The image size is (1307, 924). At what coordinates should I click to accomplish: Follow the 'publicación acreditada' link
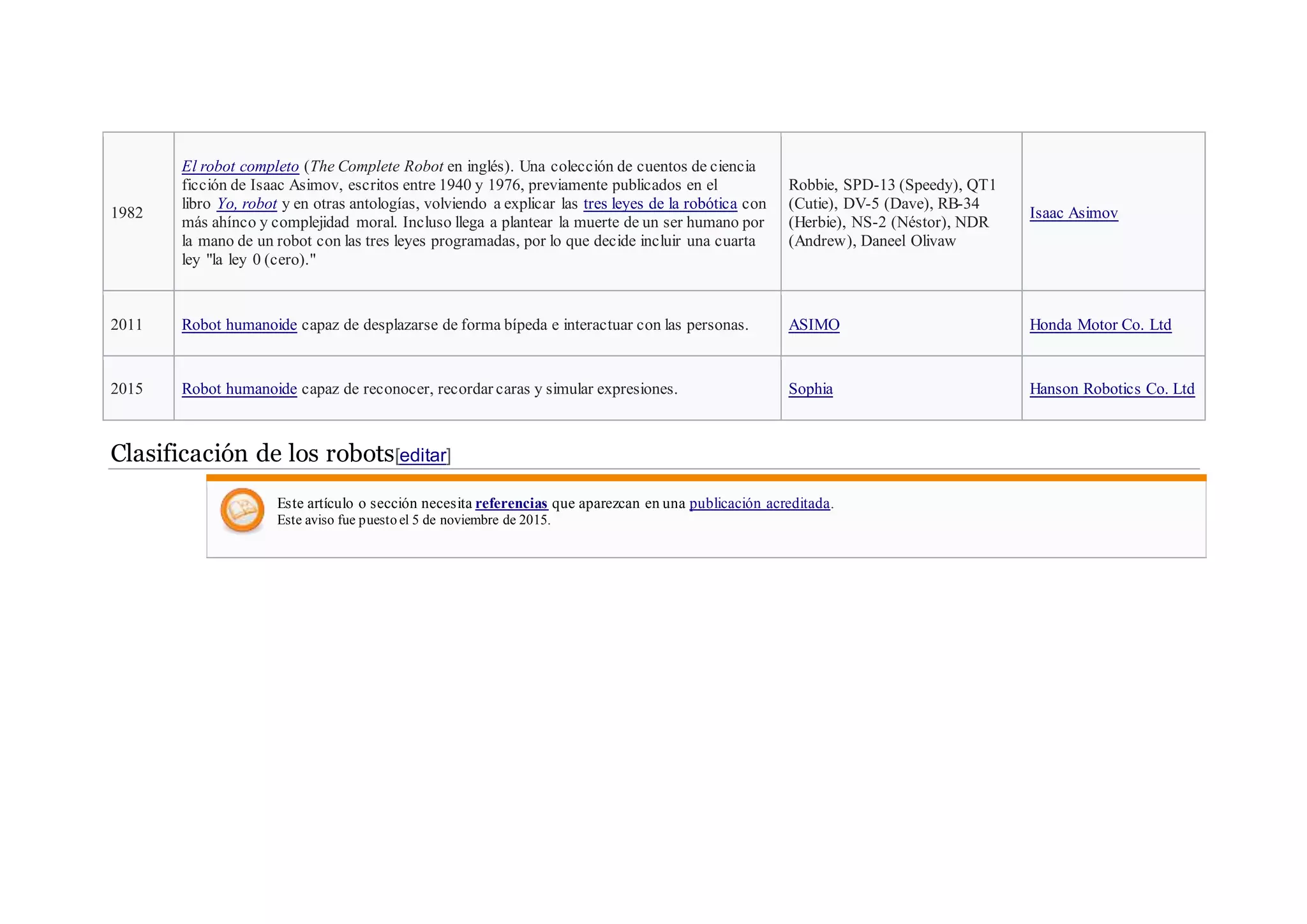(759, 503)
